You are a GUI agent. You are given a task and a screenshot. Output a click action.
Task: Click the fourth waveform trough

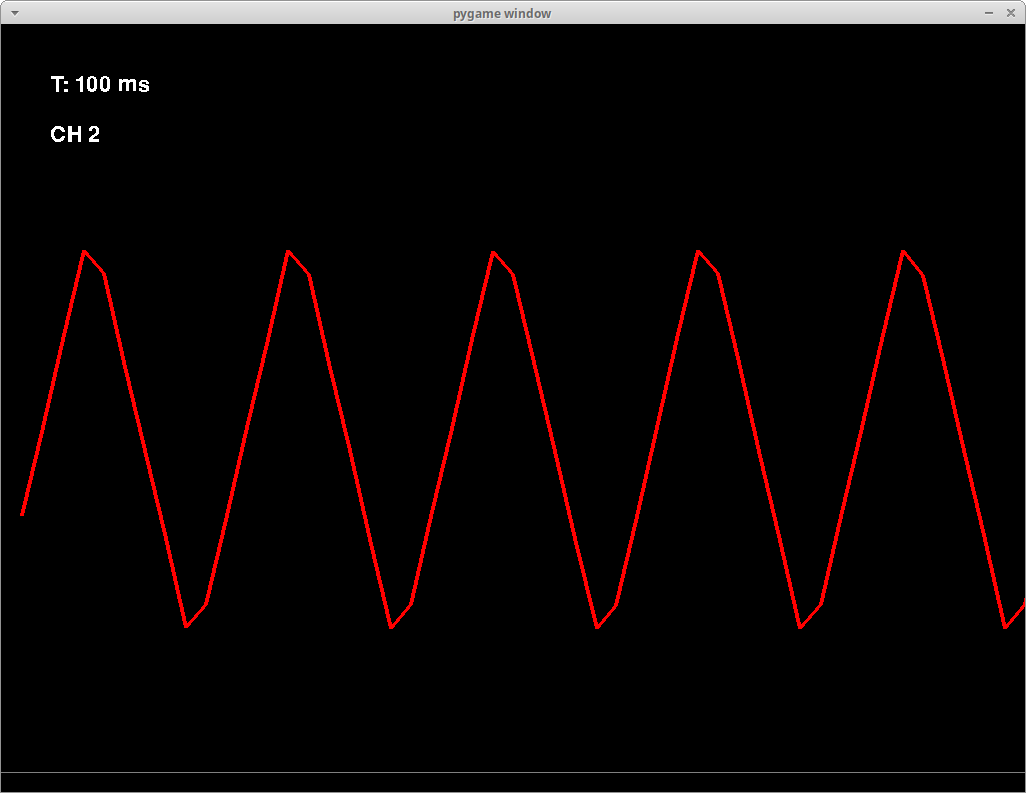800,627
